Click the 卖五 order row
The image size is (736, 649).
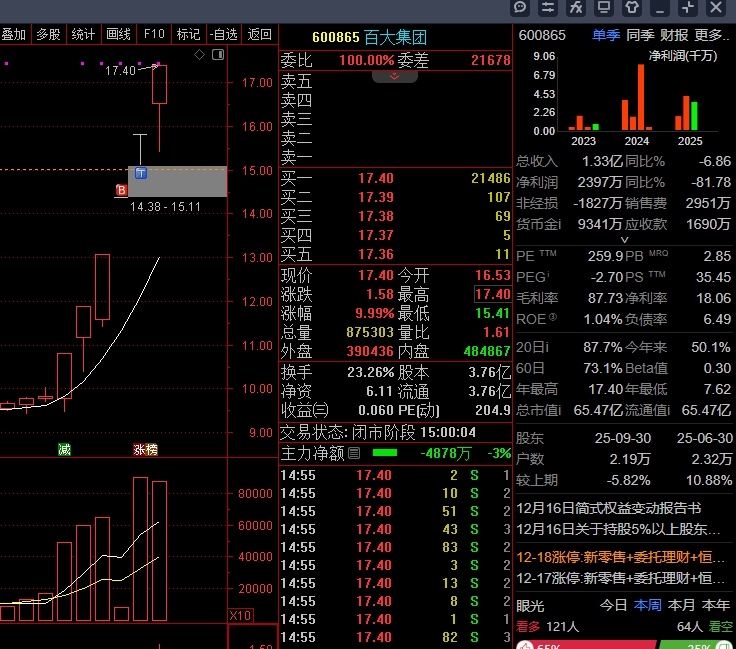pos(395,81)
